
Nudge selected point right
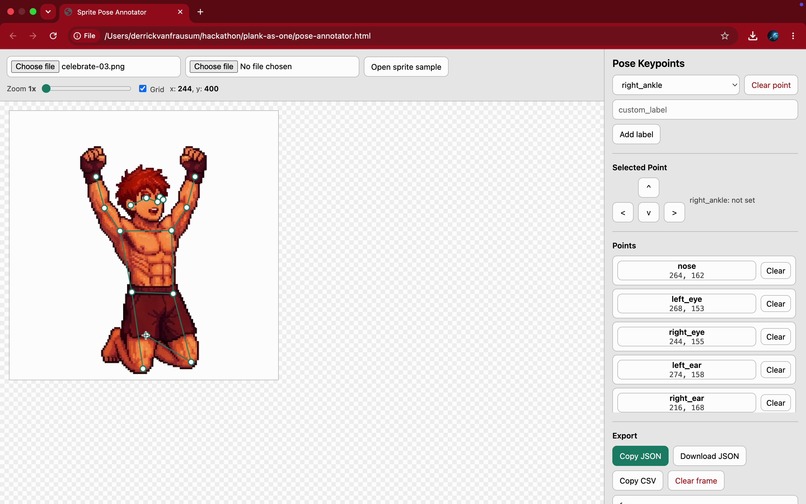674,212
